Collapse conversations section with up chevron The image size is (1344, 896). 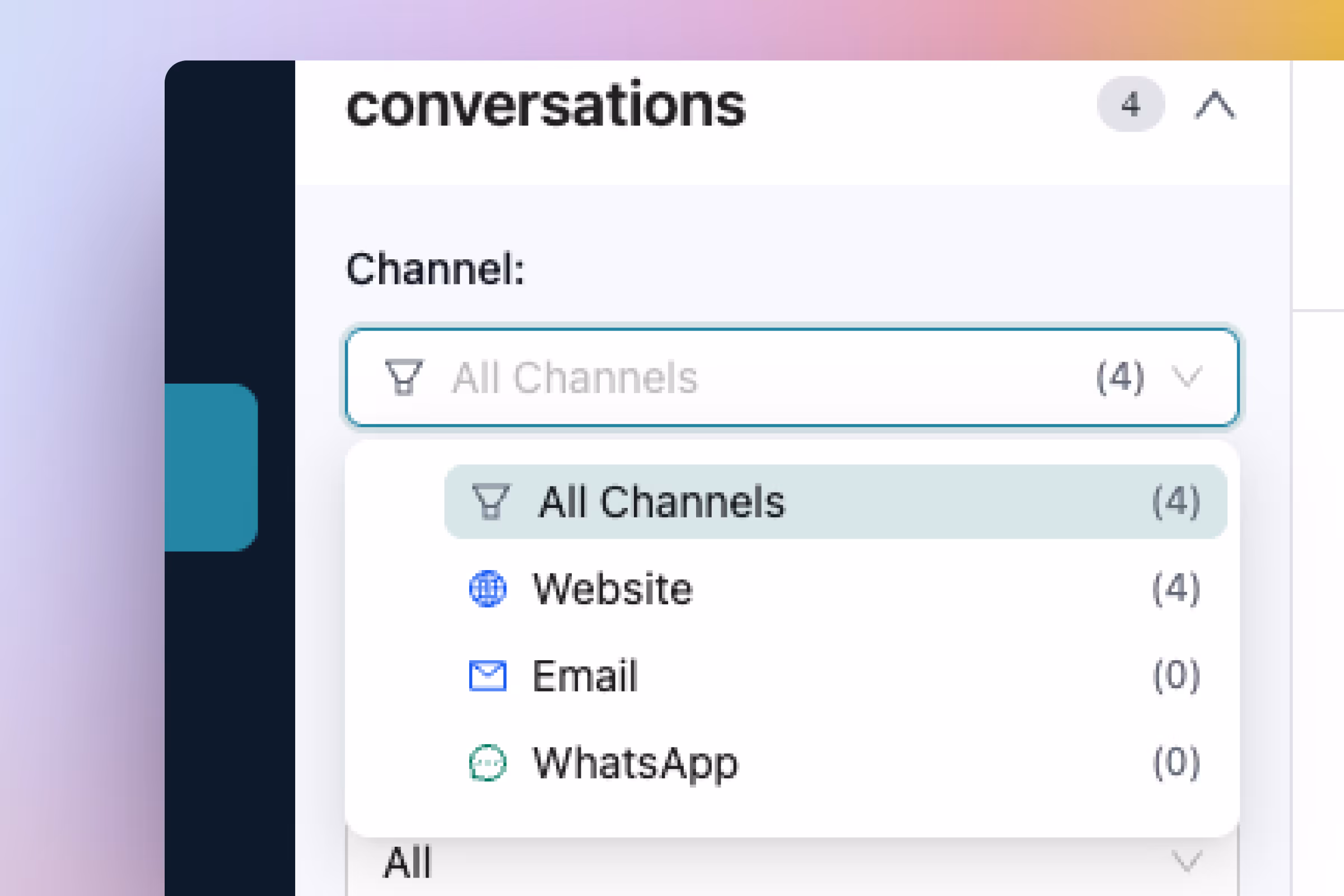coord(1215,105)
